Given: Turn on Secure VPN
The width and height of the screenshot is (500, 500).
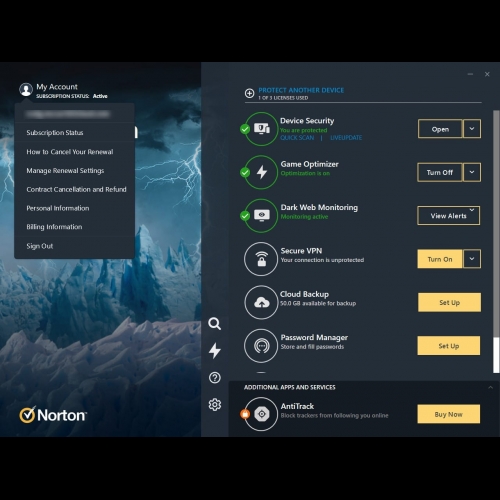Looking at the screenshot, I should click(440, 259).
